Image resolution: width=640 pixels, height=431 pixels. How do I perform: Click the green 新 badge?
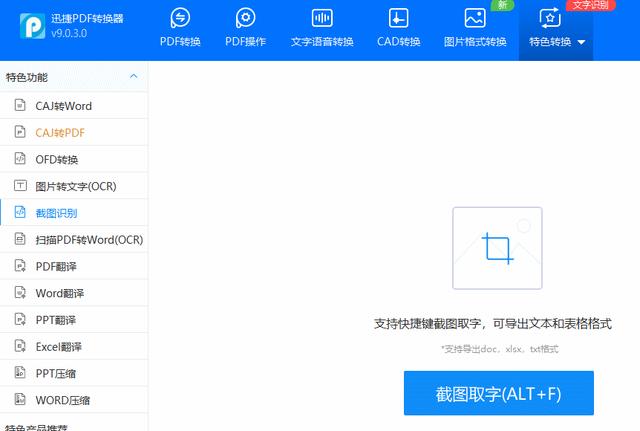click(502, 4)
